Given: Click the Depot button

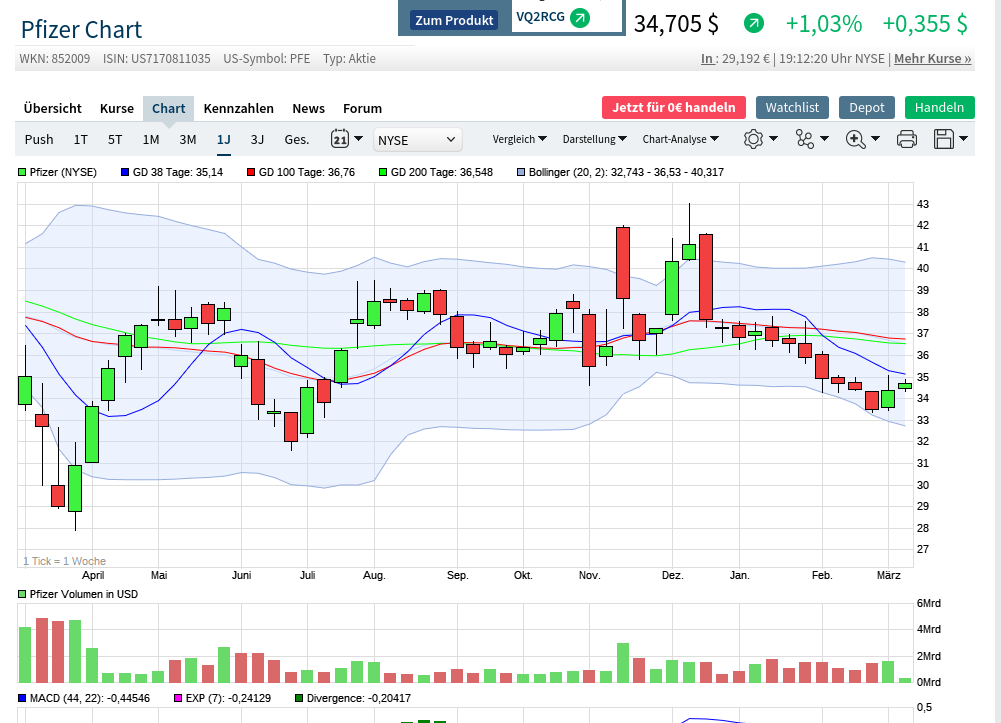Looking at the screenshot, I should click(x=867, y=107).
